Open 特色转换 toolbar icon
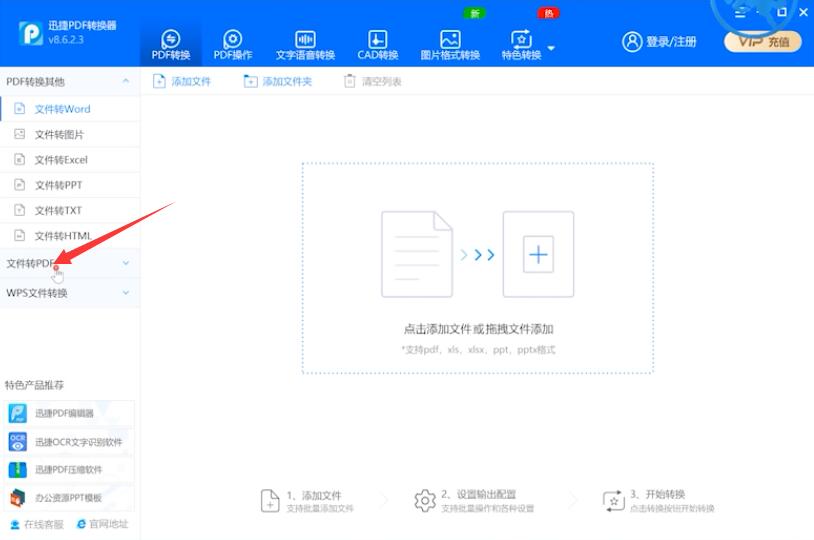 click(521, 39)
